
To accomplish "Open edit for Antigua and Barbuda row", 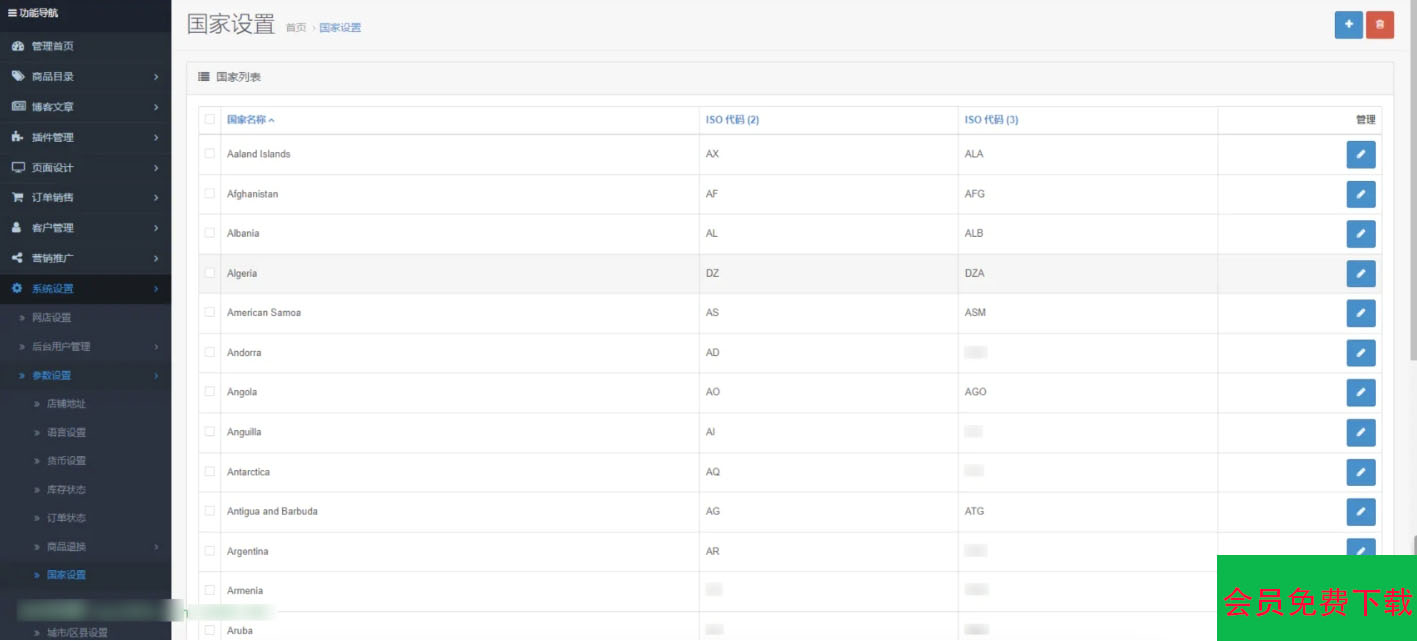I will [1361, 512].
